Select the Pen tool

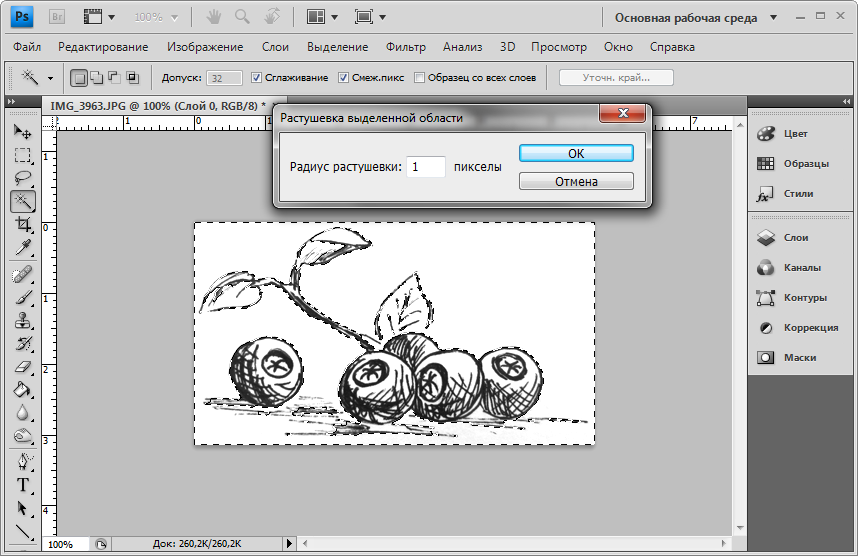tap(22, 462)
